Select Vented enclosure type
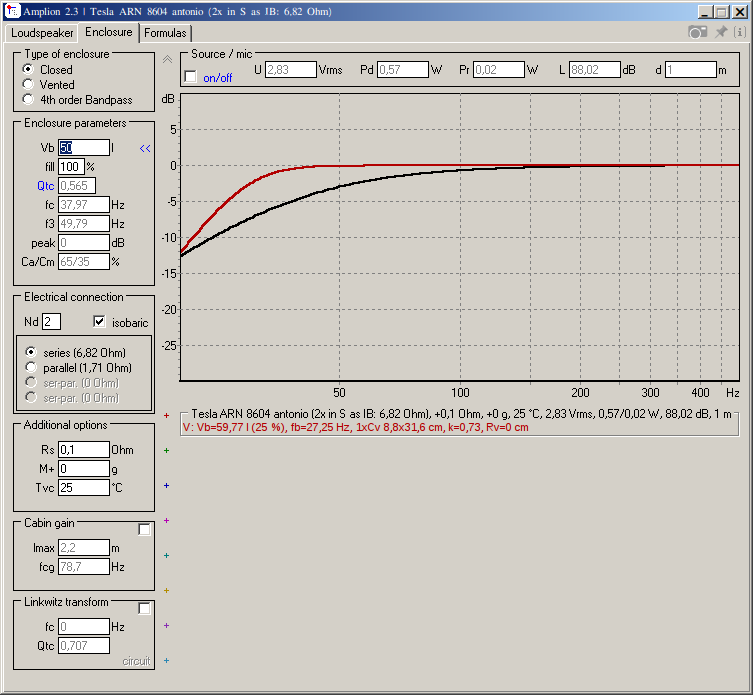Screen dimensions: 753x695 28,85
